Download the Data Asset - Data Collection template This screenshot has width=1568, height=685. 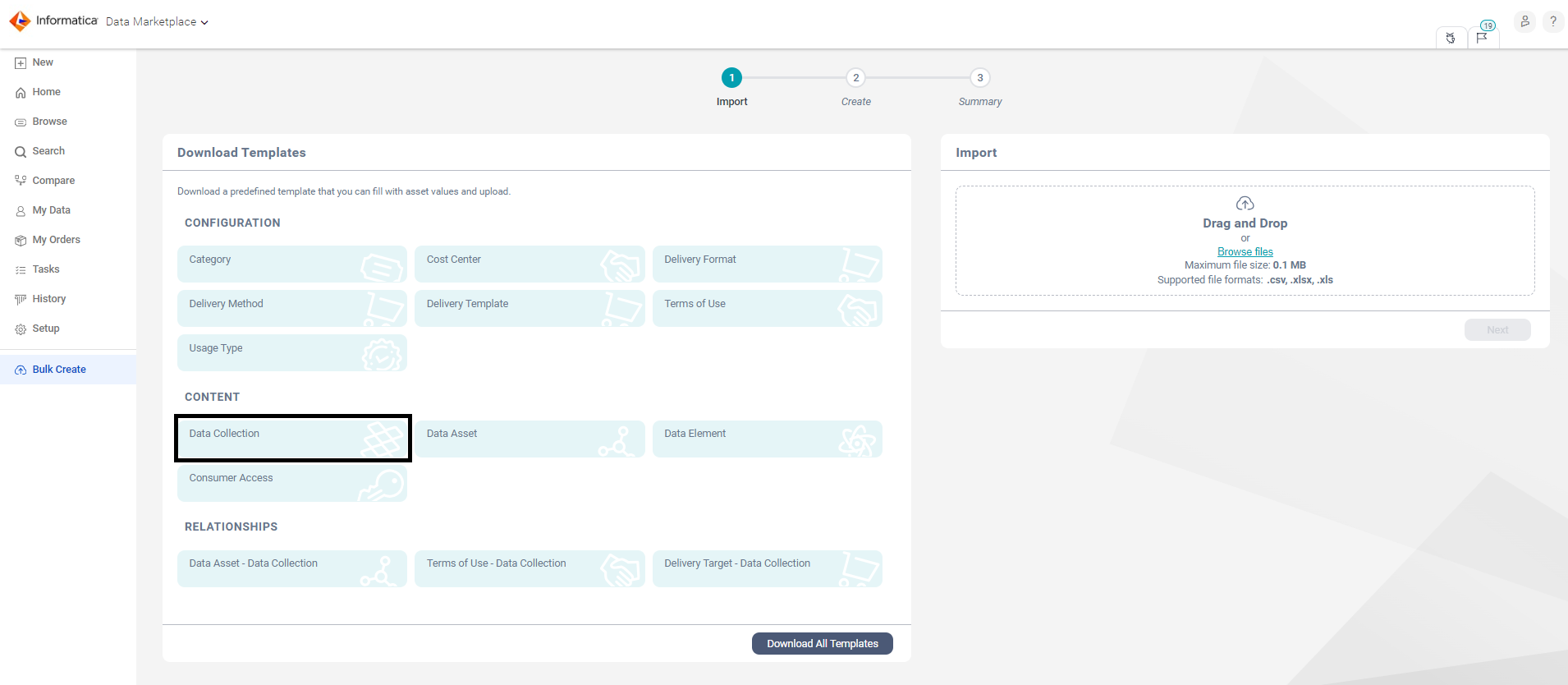(x=292, y=568)
